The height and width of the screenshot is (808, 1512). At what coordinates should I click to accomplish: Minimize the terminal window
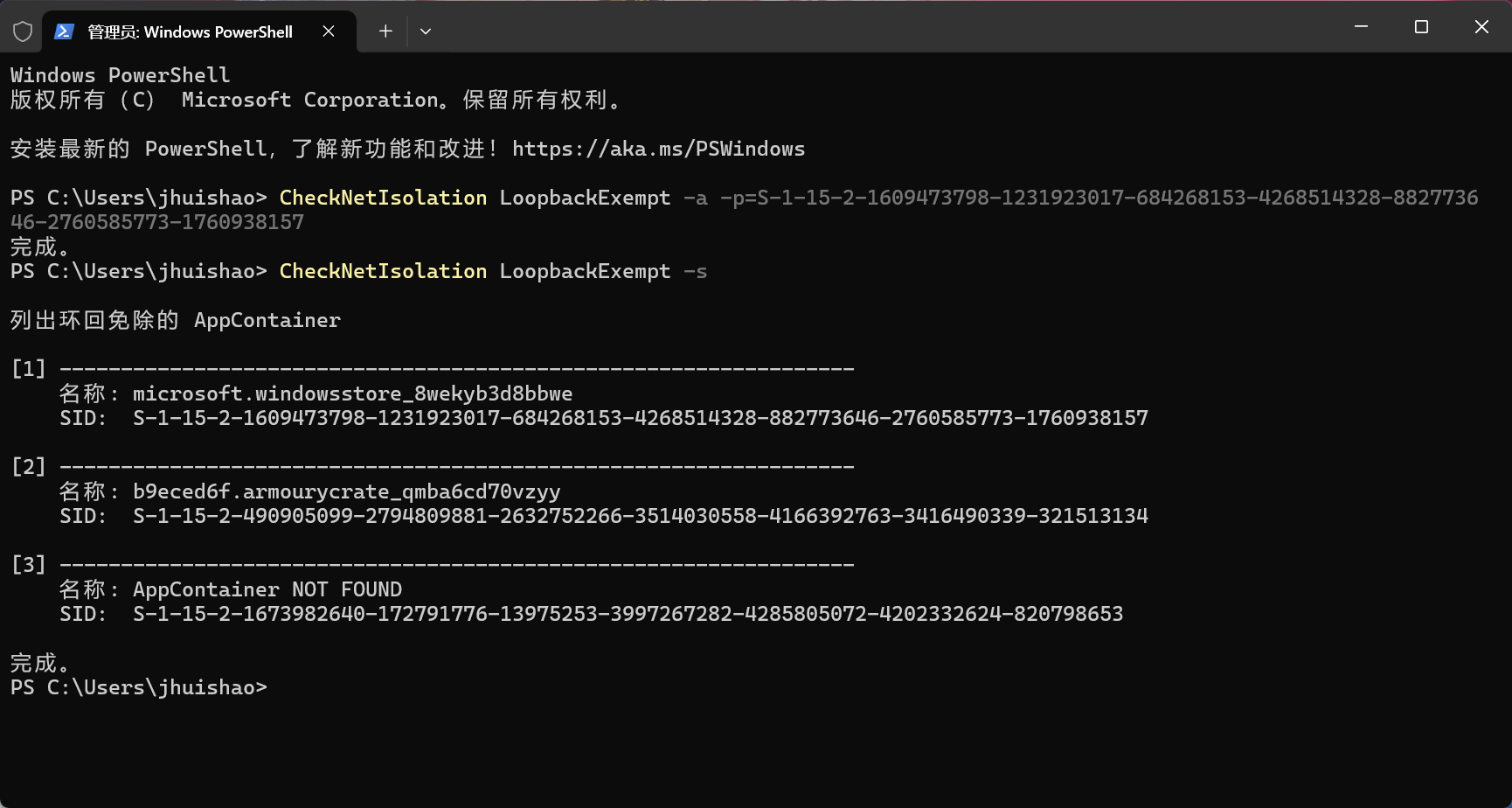pyautogui.click(x=1361, y=27)
